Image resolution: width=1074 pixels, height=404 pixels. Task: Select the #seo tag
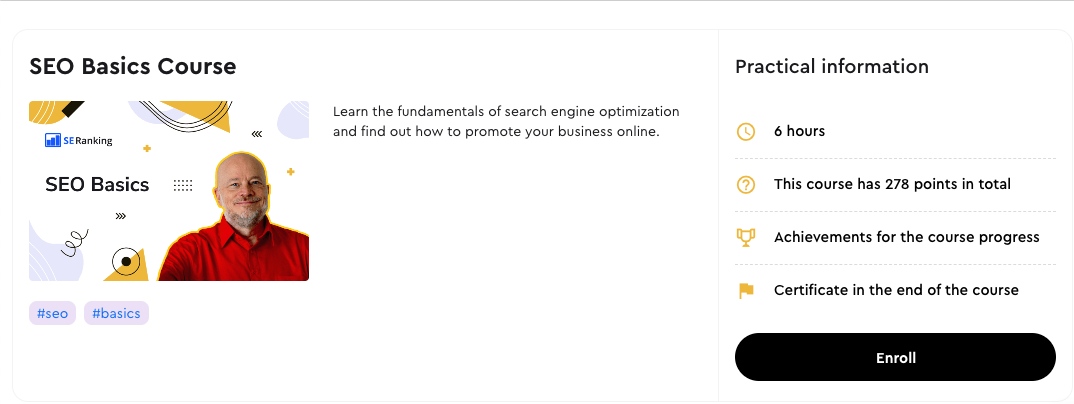pyautogui.click(x=52, y=314)
